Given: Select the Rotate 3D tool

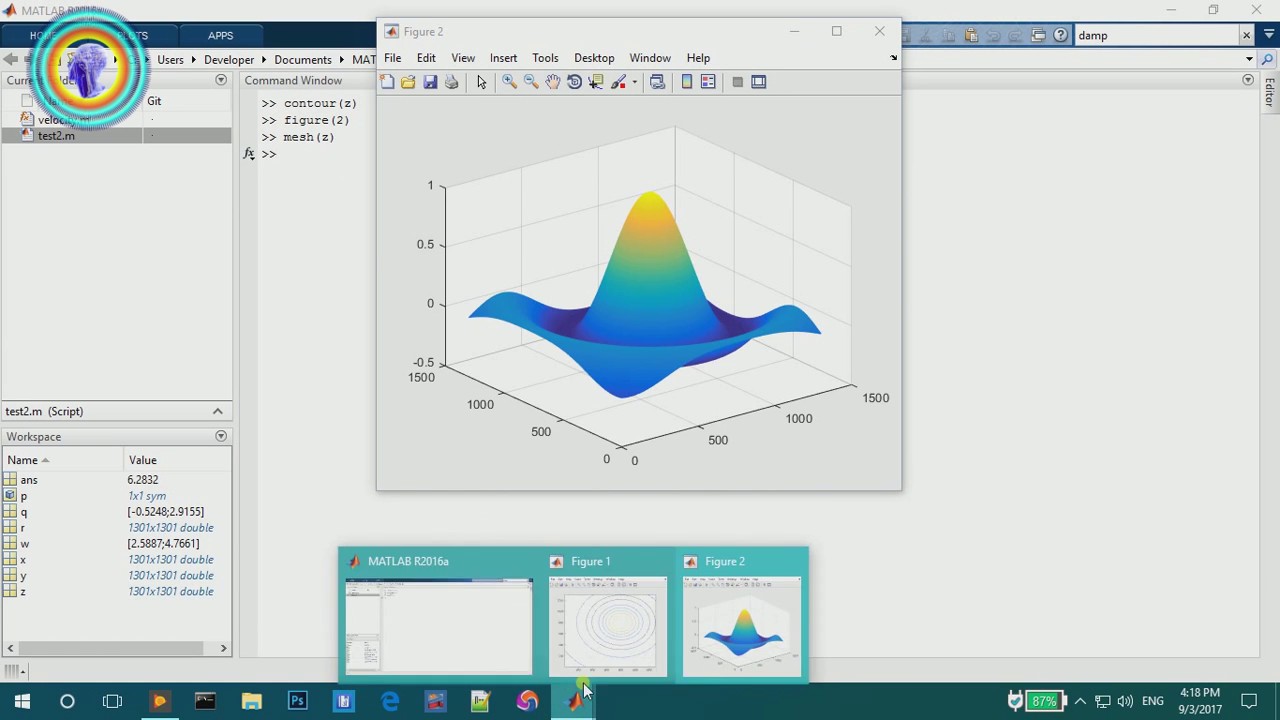Looking at the screenshot, I should click(574, 82).
